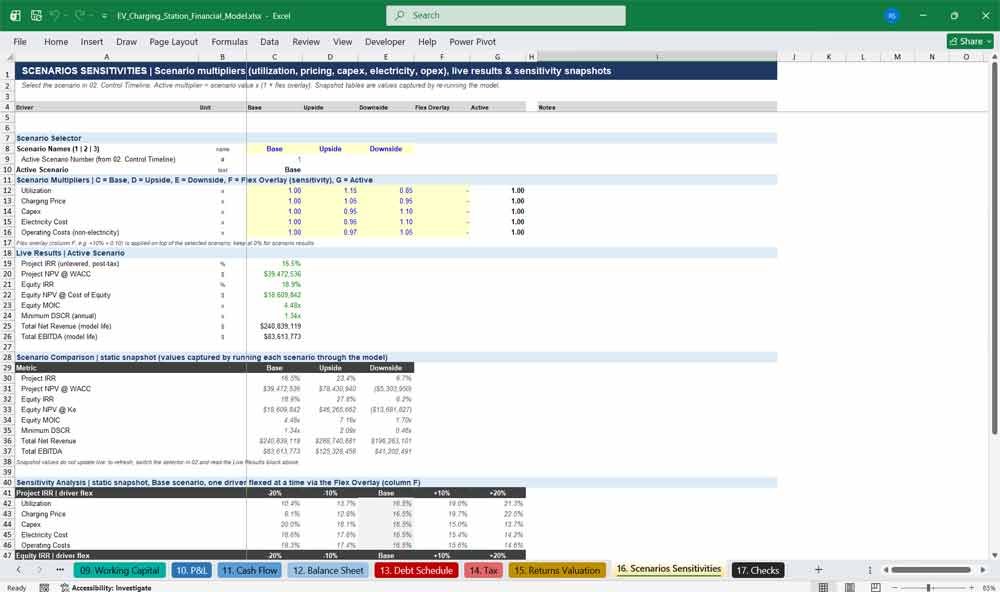The image size is (1000, 592).
Task: Select column M header
Action: (897, 57)
